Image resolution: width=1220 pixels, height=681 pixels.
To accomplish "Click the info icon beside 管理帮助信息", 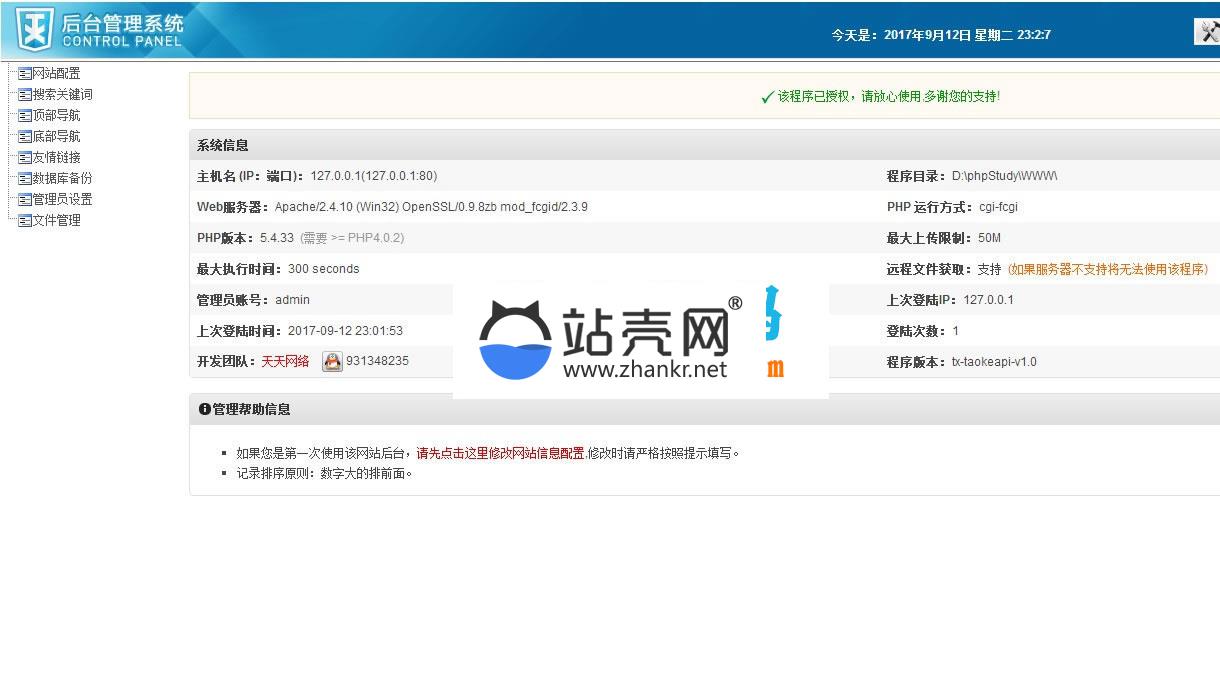I will [x=204, y=409].
